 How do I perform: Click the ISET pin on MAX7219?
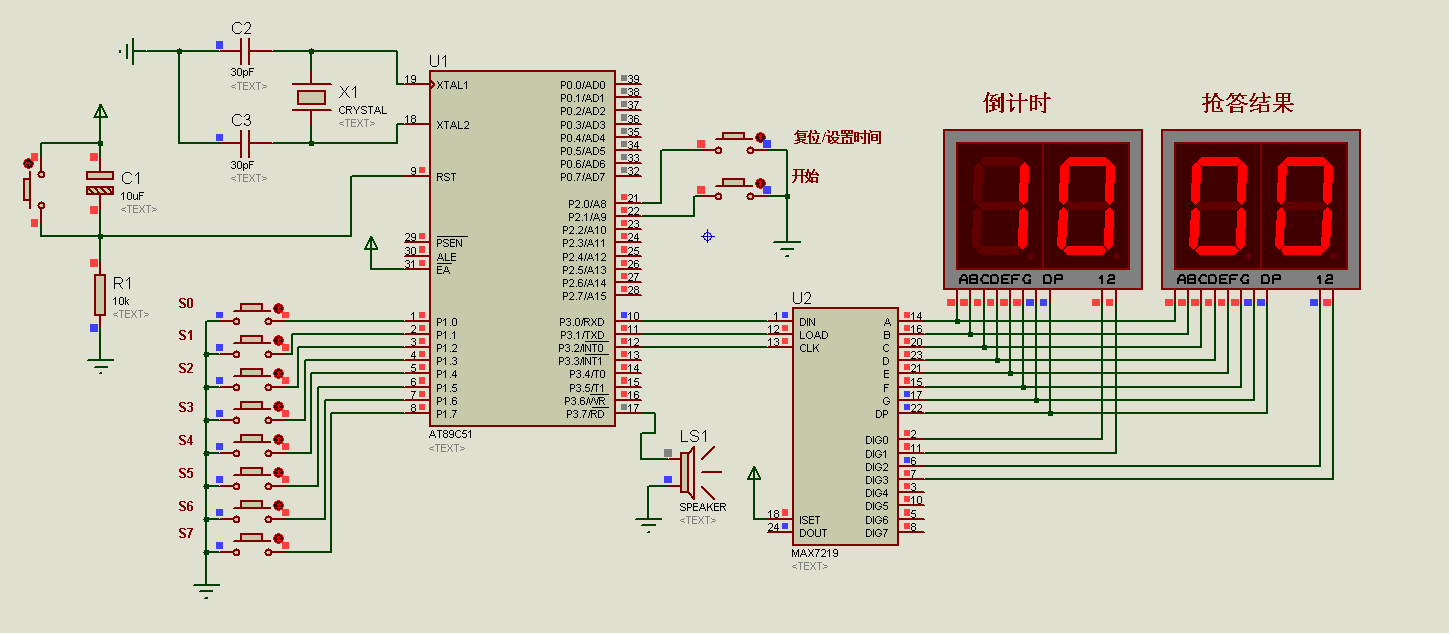coord(810,520)
